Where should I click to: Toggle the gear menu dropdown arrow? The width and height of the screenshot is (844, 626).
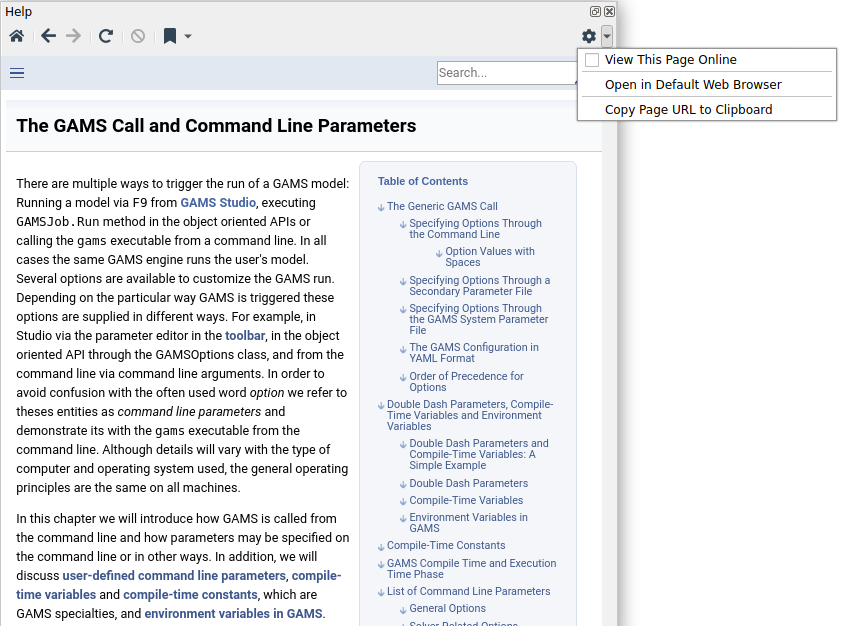(x=607, y=36)
